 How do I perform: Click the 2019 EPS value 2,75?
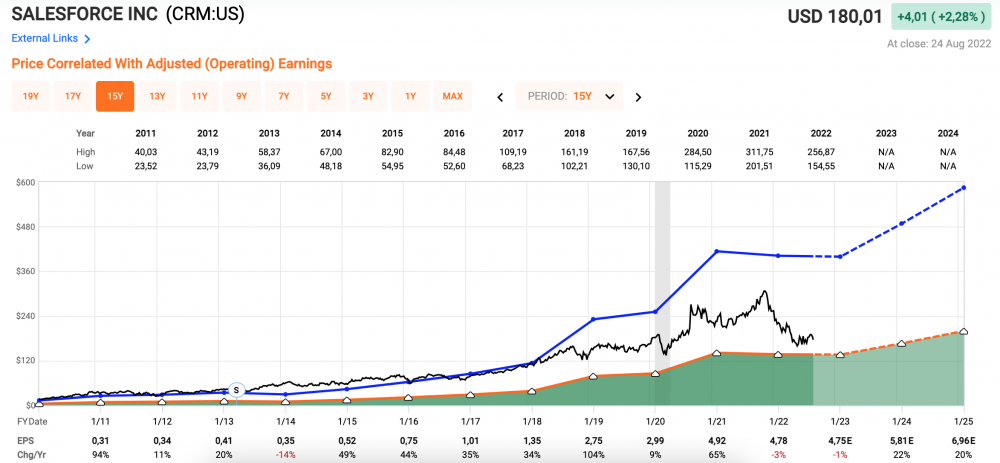tap(594, 439)
